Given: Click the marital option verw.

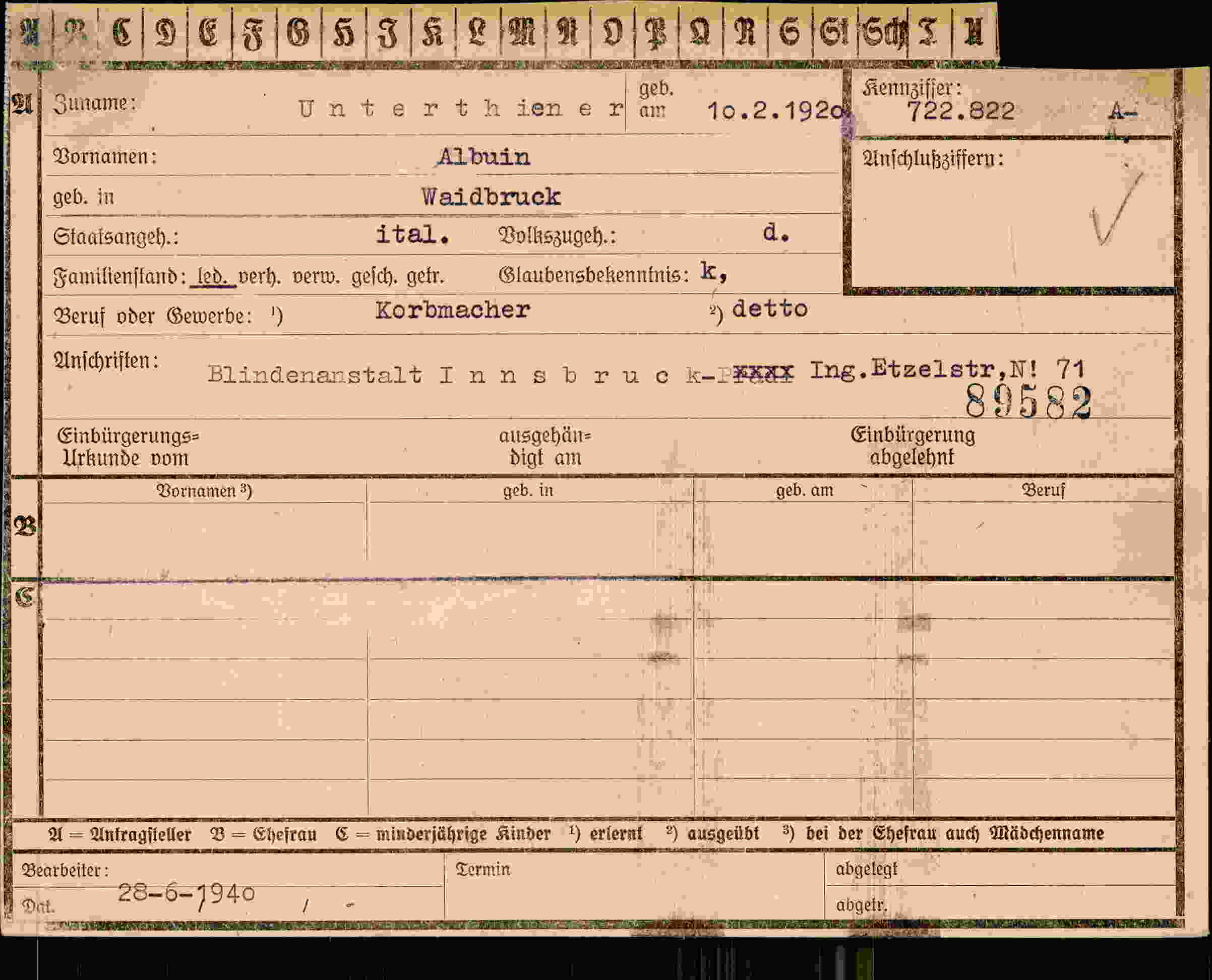Looking at the screenshot, I should pos(316,277).
